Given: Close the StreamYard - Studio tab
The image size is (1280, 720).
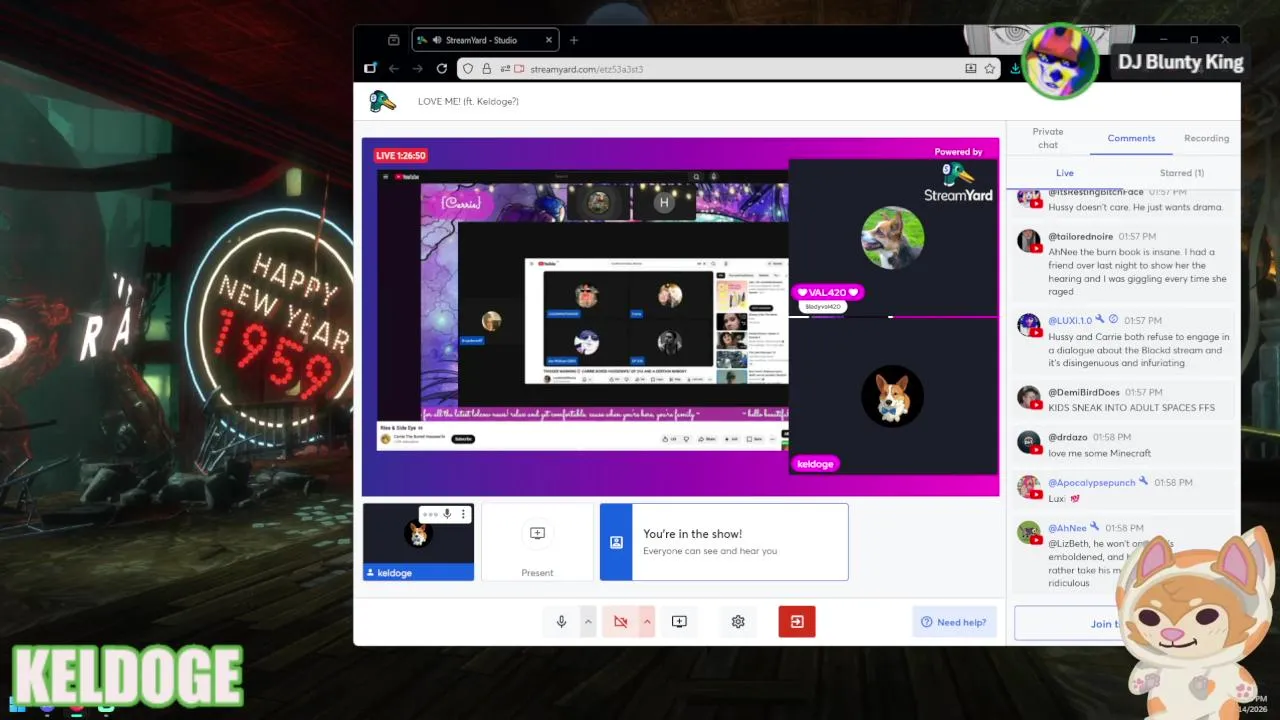Looking at the screenshot, I should coord(549,40).
